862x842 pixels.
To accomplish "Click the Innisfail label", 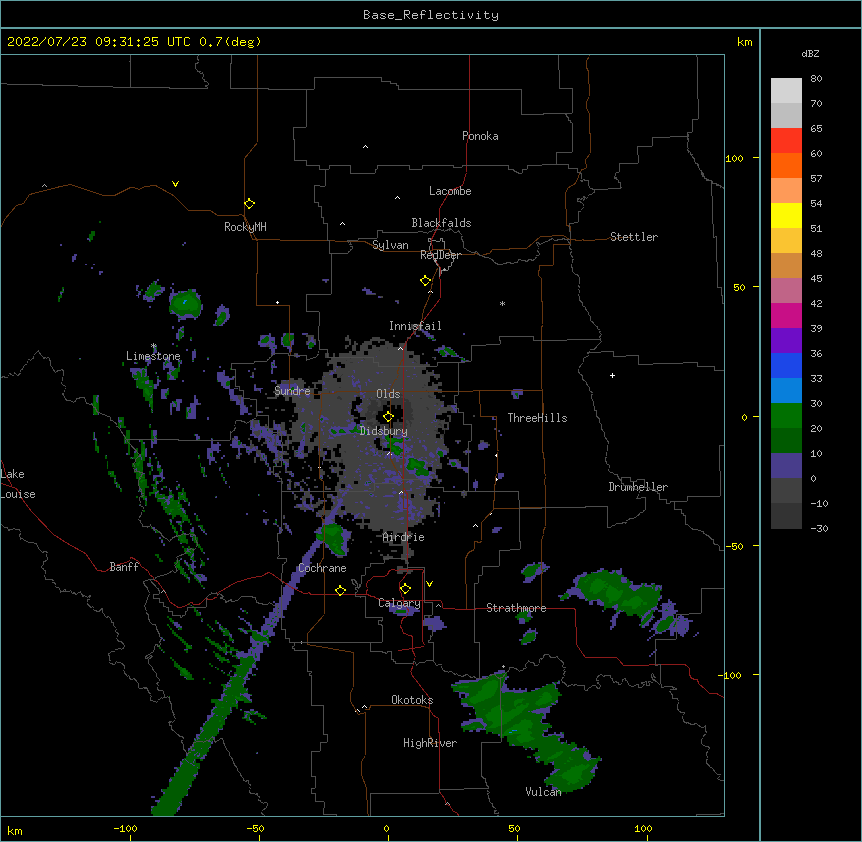I will coord(415,326).
